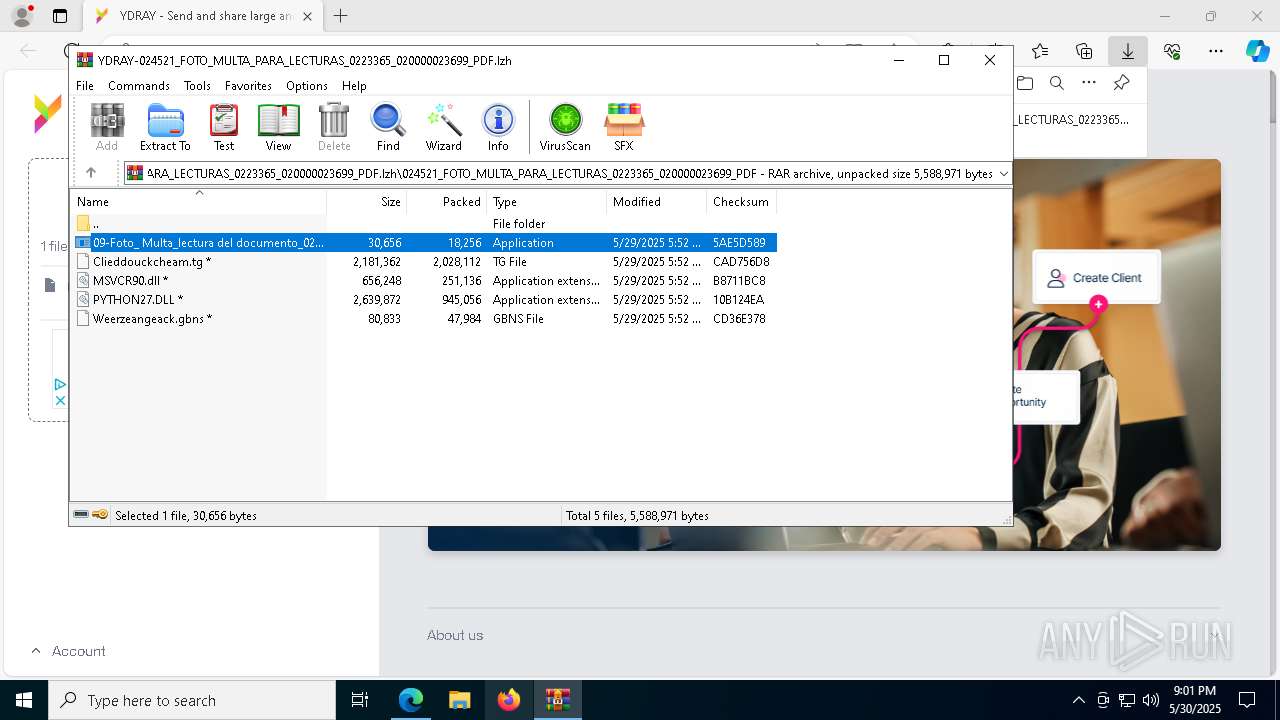Image resolution: width=1280 pixels, height=720 pixels.
Task: Click the password key icon in status bar
Action: click(x=100, y=515)
